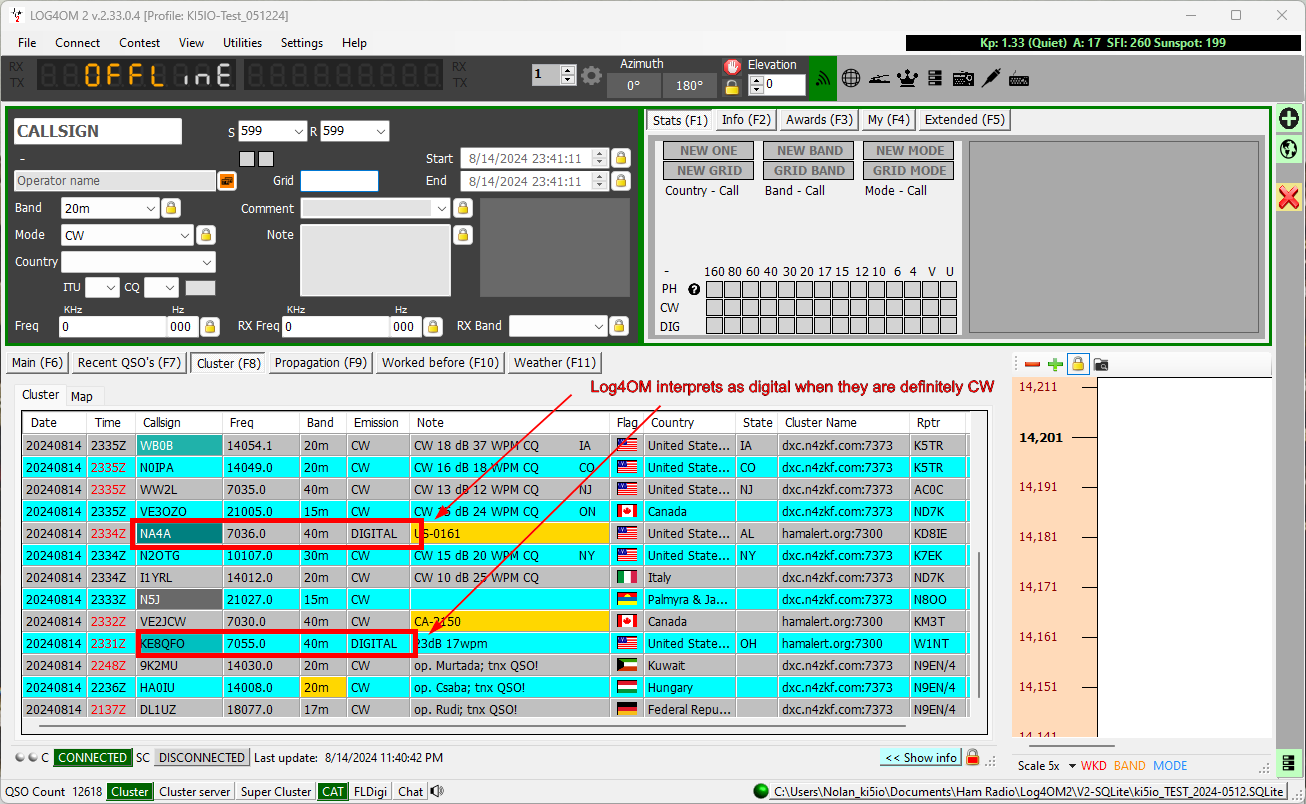Toggle the End time lock

(x=621, y=181)
